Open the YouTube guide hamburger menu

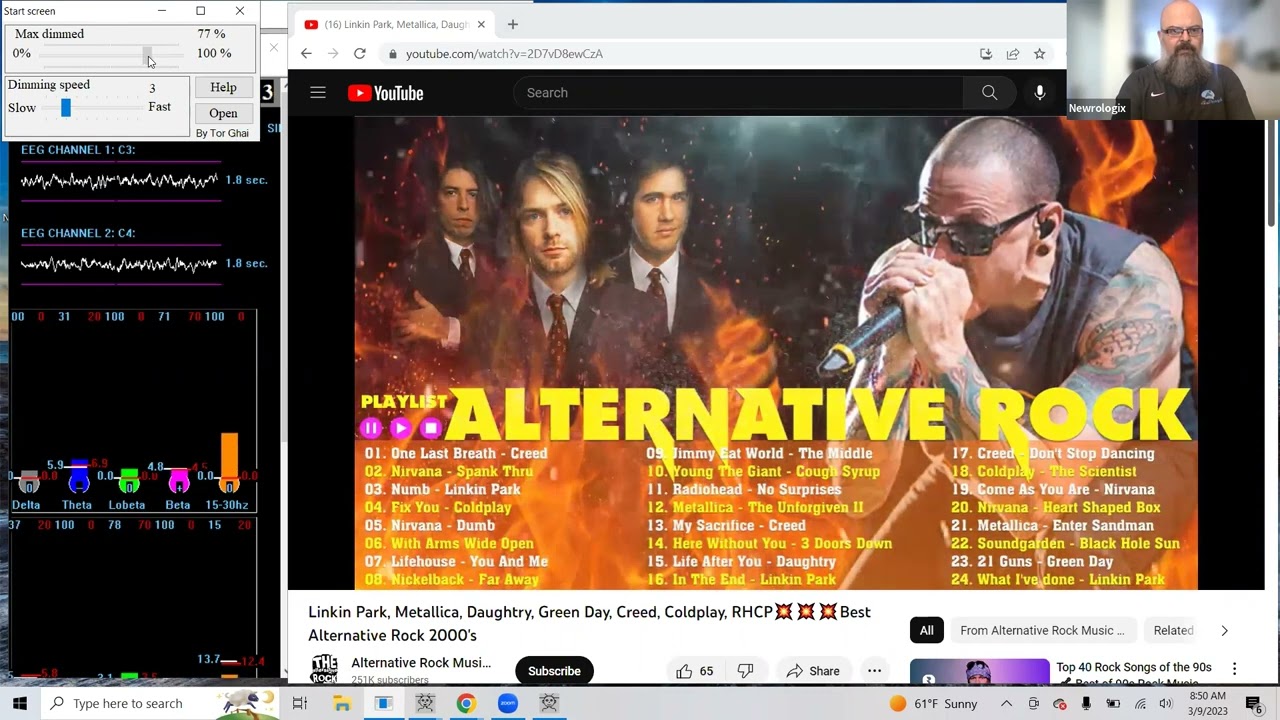click(318, 93)
